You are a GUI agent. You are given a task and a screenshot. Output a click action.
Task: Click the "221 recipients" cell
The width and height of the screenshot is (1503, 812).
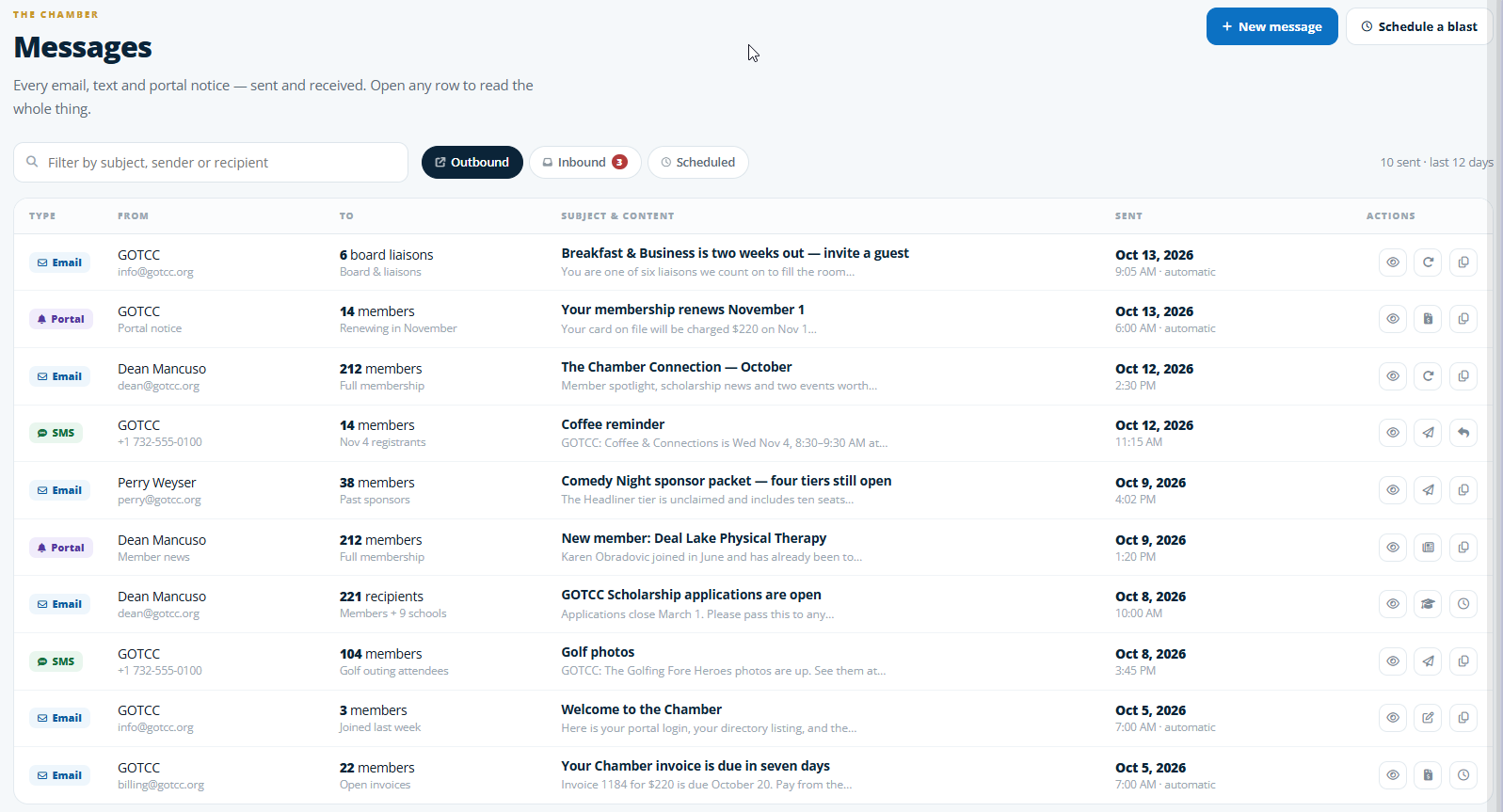[381, 597]
